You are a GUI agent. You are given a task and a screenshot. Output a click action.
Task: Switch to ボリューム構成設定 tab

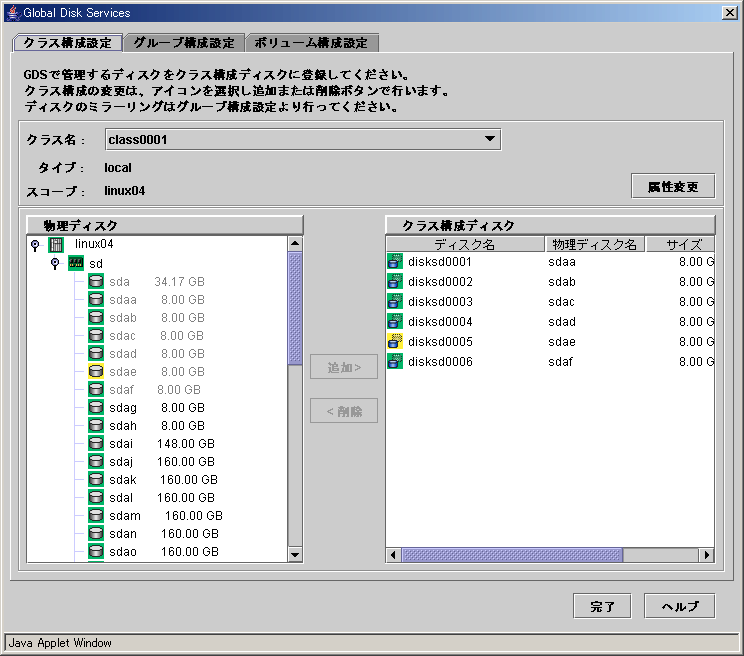[x=311, y=43]
